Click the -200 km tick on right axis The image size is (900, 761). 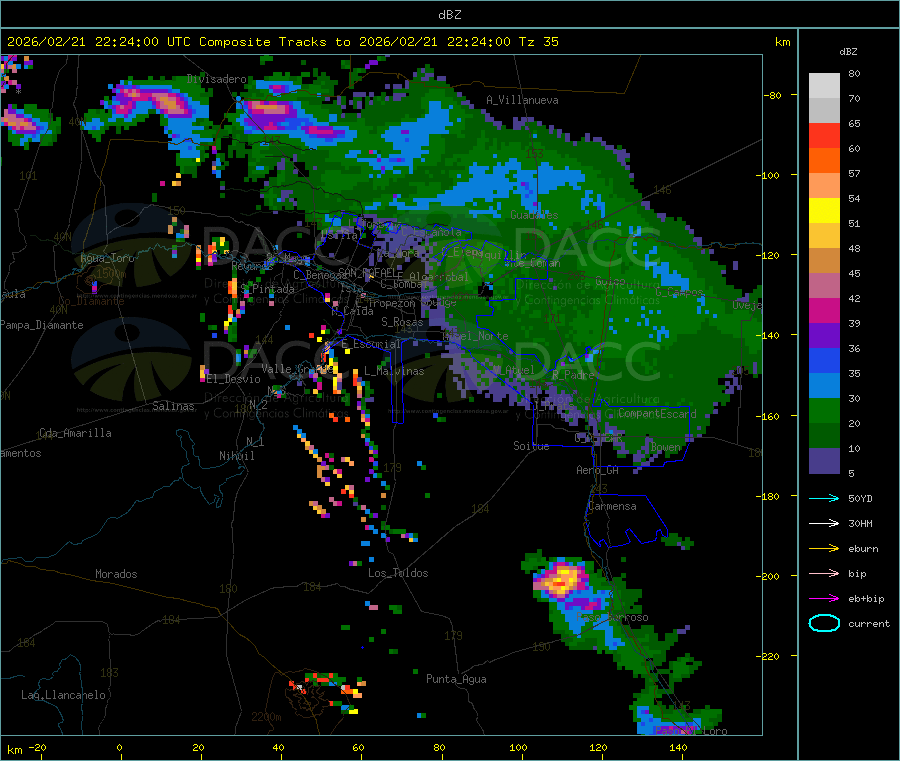pyautogui.click(x=771, y=576)
